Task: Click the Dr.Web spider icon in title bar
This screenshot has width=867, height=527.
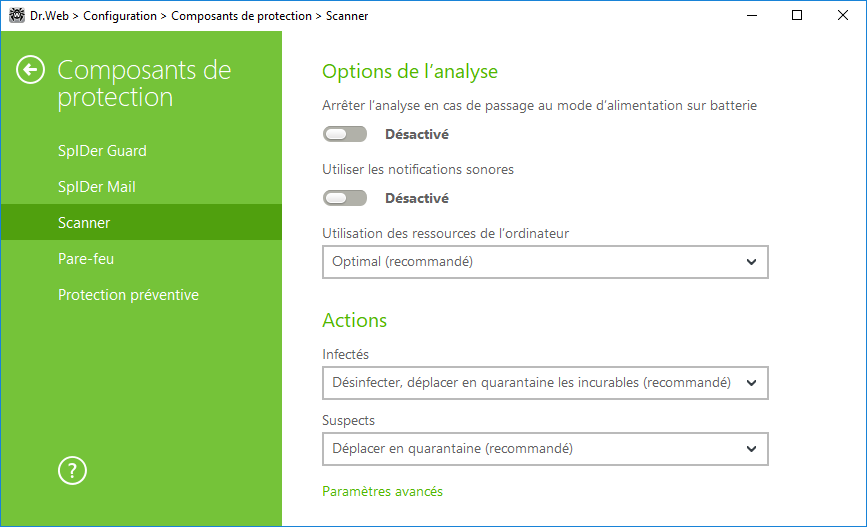Action: 17,15
